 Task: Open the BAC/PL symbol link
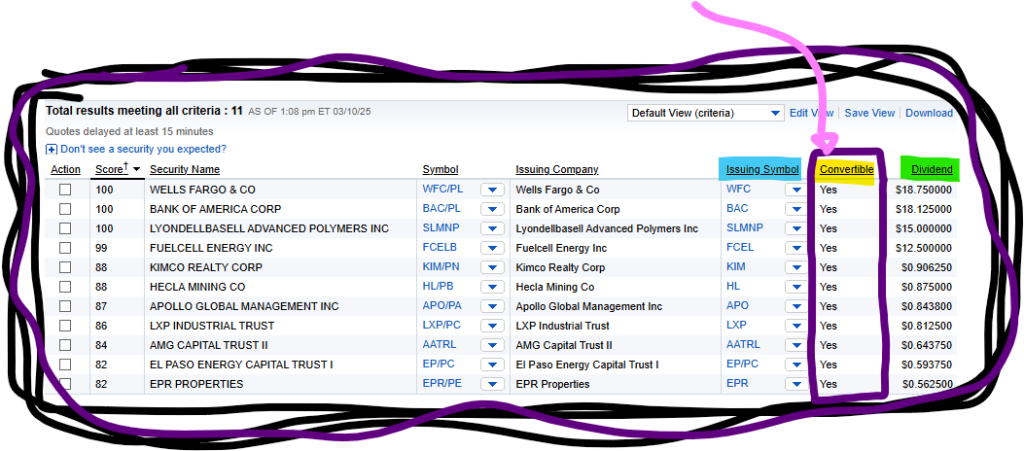point(441,209)
